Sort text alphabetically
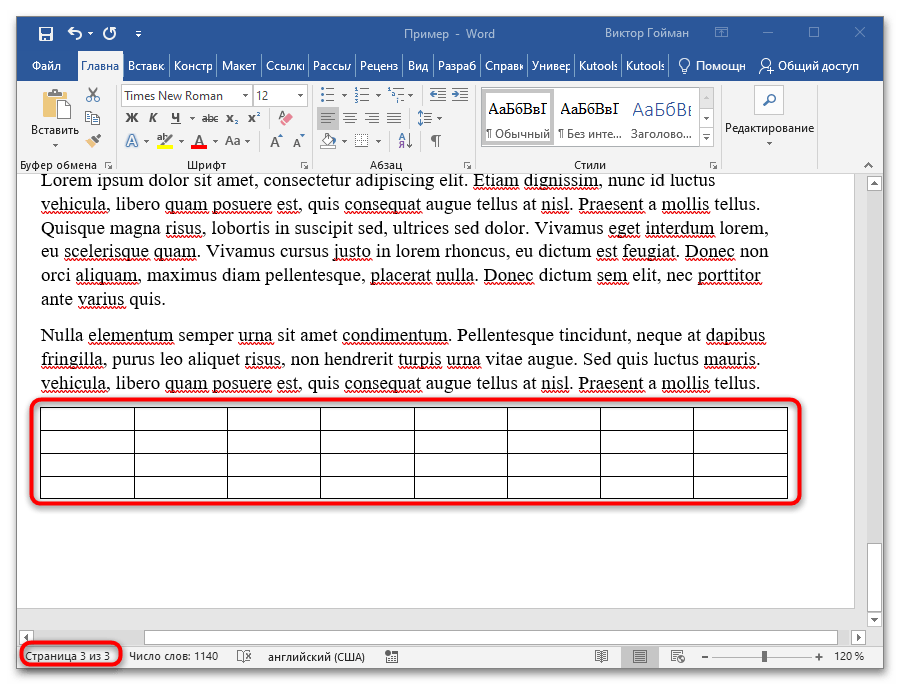The image size is (900, 685). pyautogui.click(x=405, y=141)
